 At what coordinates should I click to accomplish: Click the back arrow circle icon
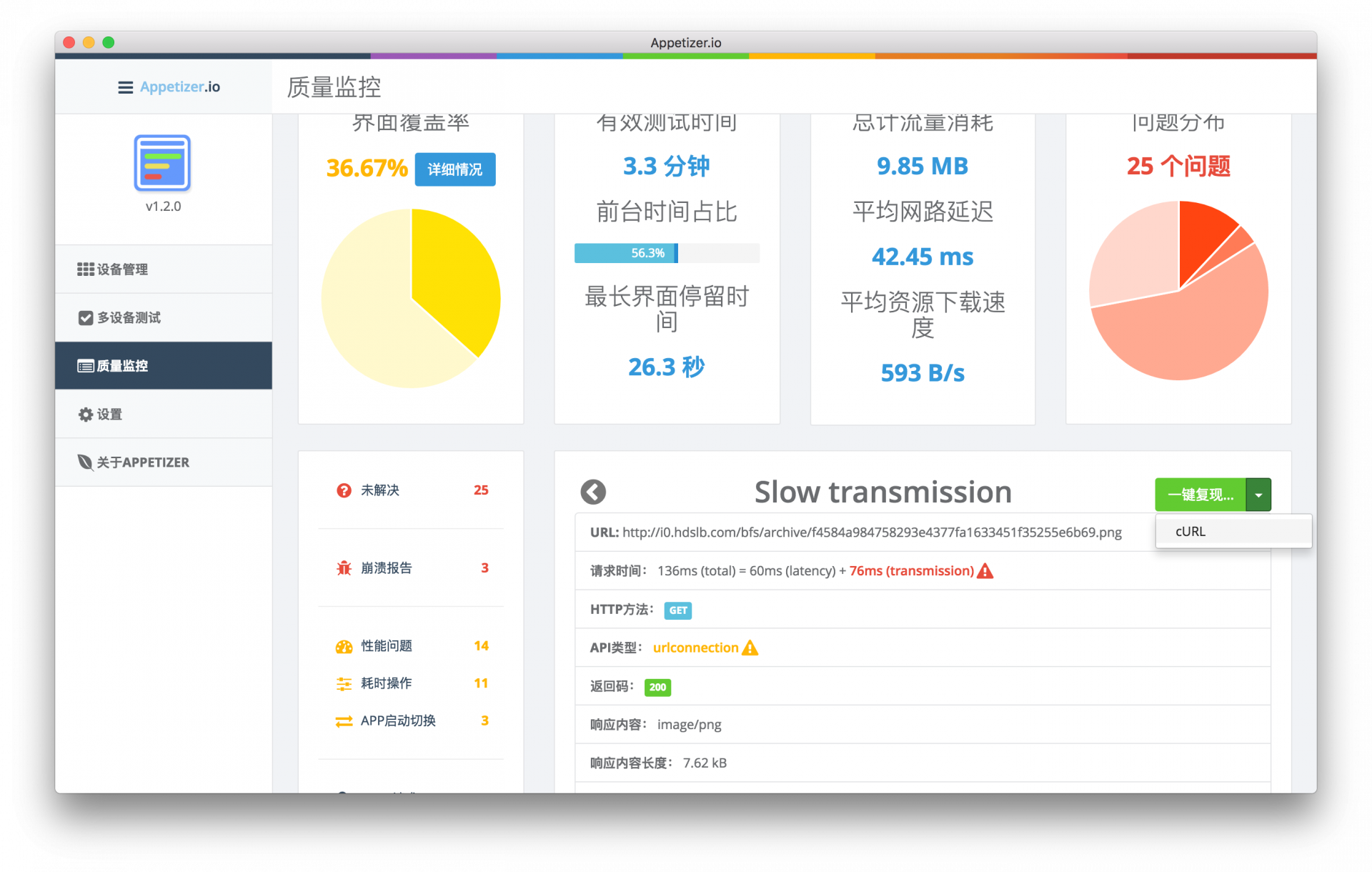point(593,492)
